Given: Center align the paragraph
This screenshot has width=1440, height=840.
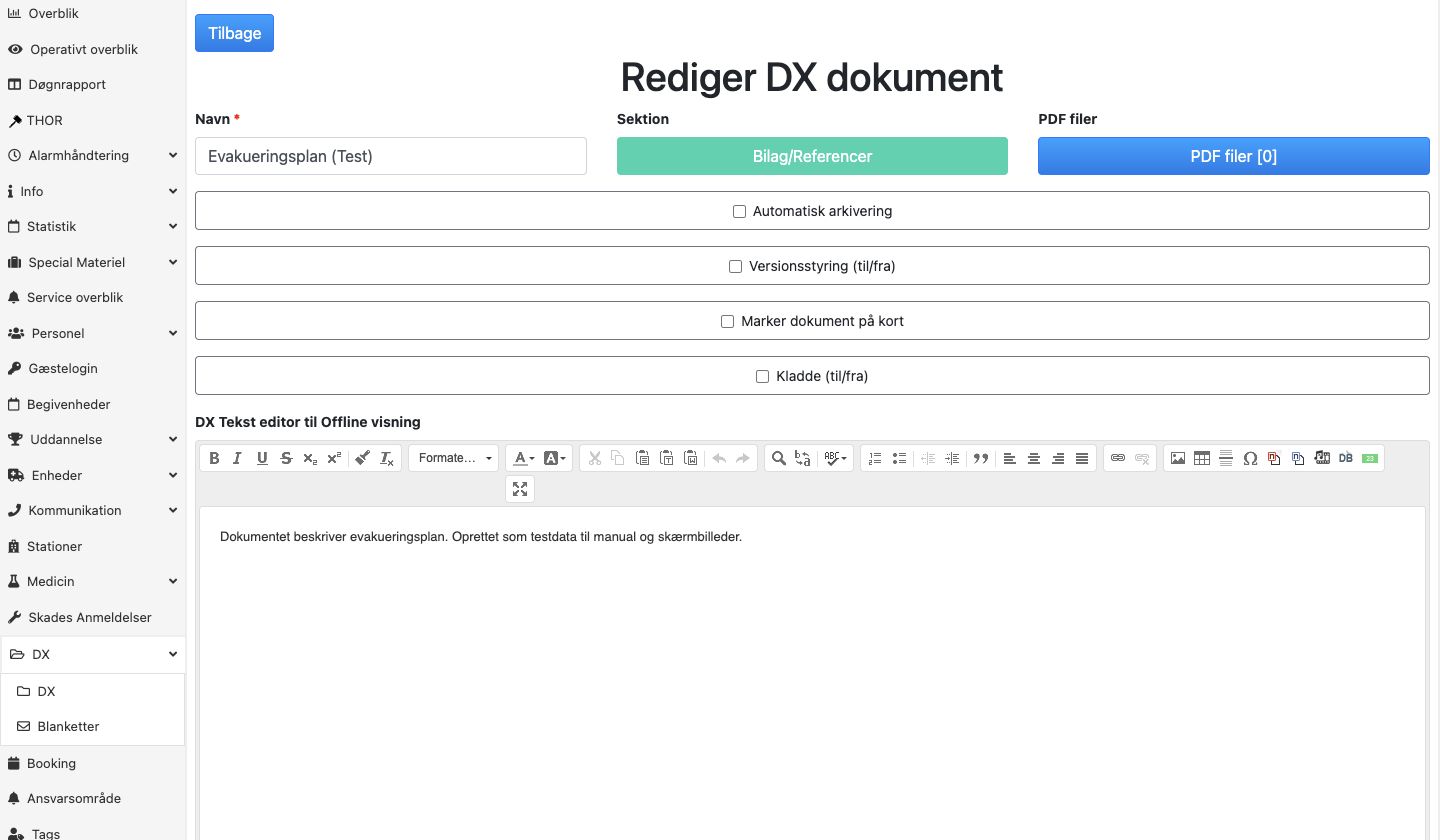Looking at the screenshot, I should 1034,458.
